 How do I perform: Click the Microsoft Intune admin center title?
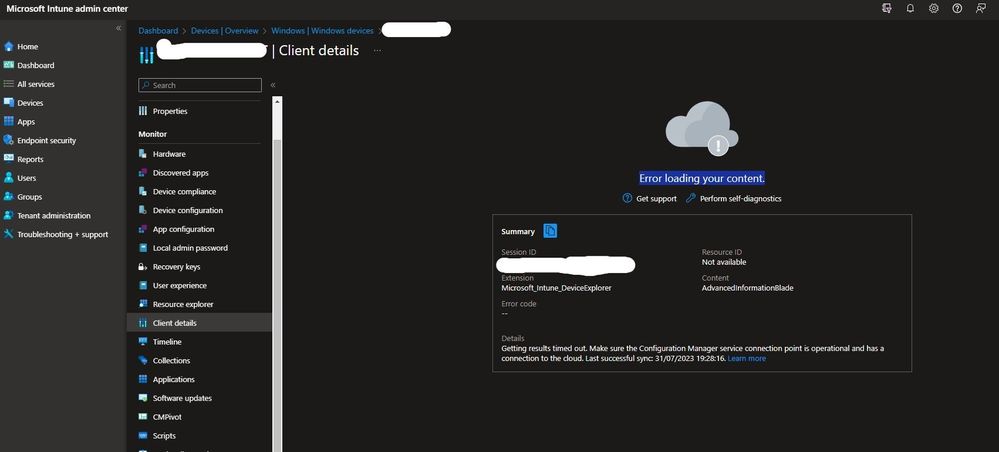(x=67, y=8)
